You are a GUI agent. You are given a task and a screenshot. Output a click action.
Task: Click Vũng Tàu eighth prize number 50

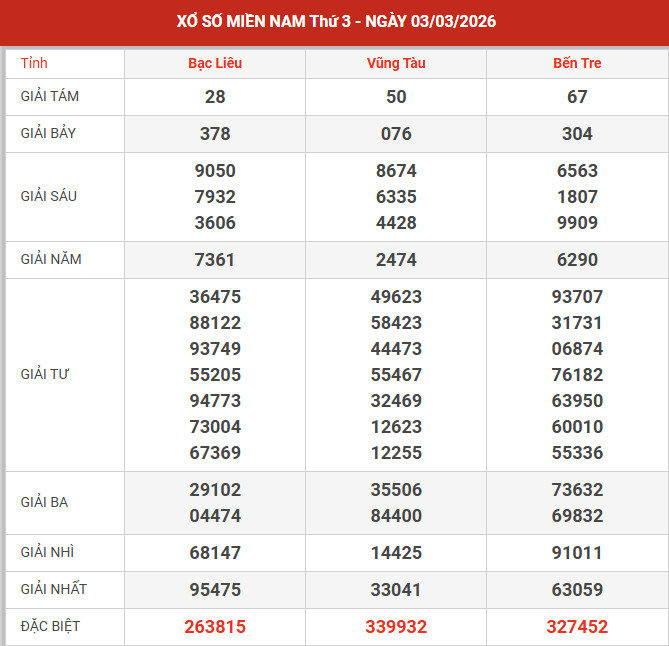click(x=396, y=97)
